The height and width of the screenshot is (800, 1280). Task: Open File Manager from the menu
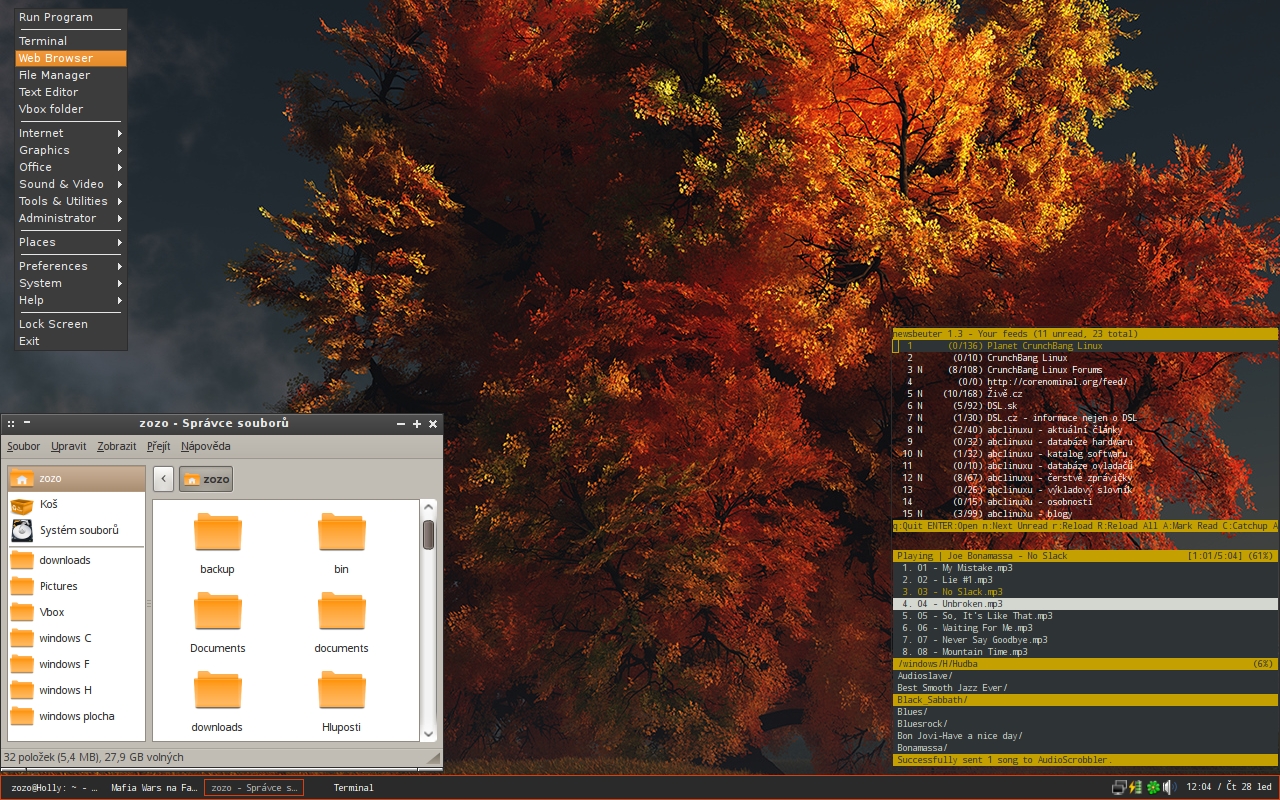[70, 75]
